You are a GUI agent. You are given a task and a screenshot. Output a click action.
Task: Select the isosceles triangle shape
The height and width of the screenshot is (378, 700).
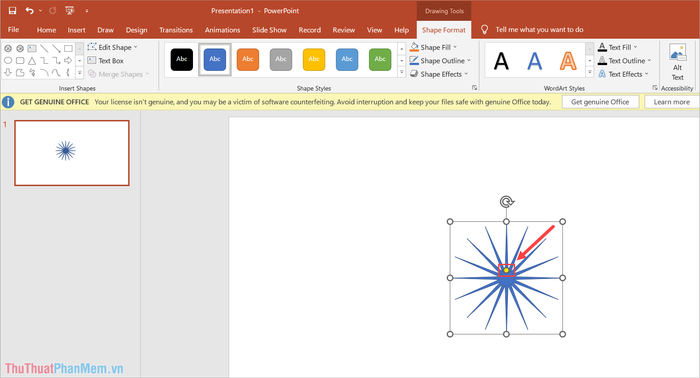pos(32,60)
